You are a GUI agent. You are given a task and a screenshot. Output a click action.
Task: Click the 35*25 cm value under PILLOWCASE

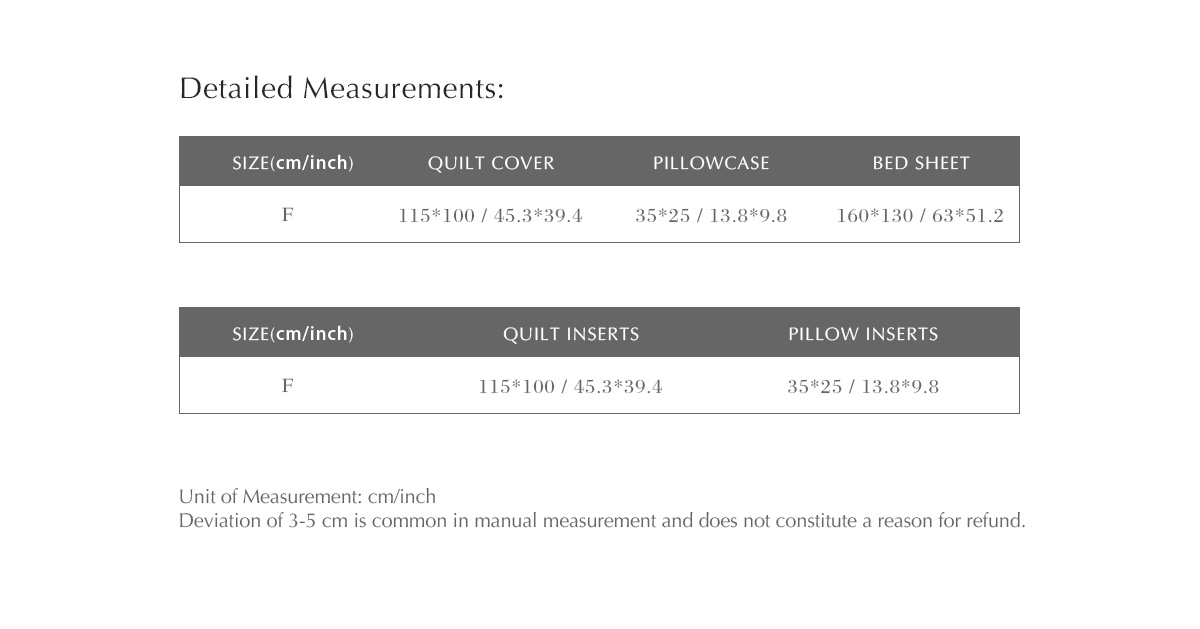(x=662, y=216)
